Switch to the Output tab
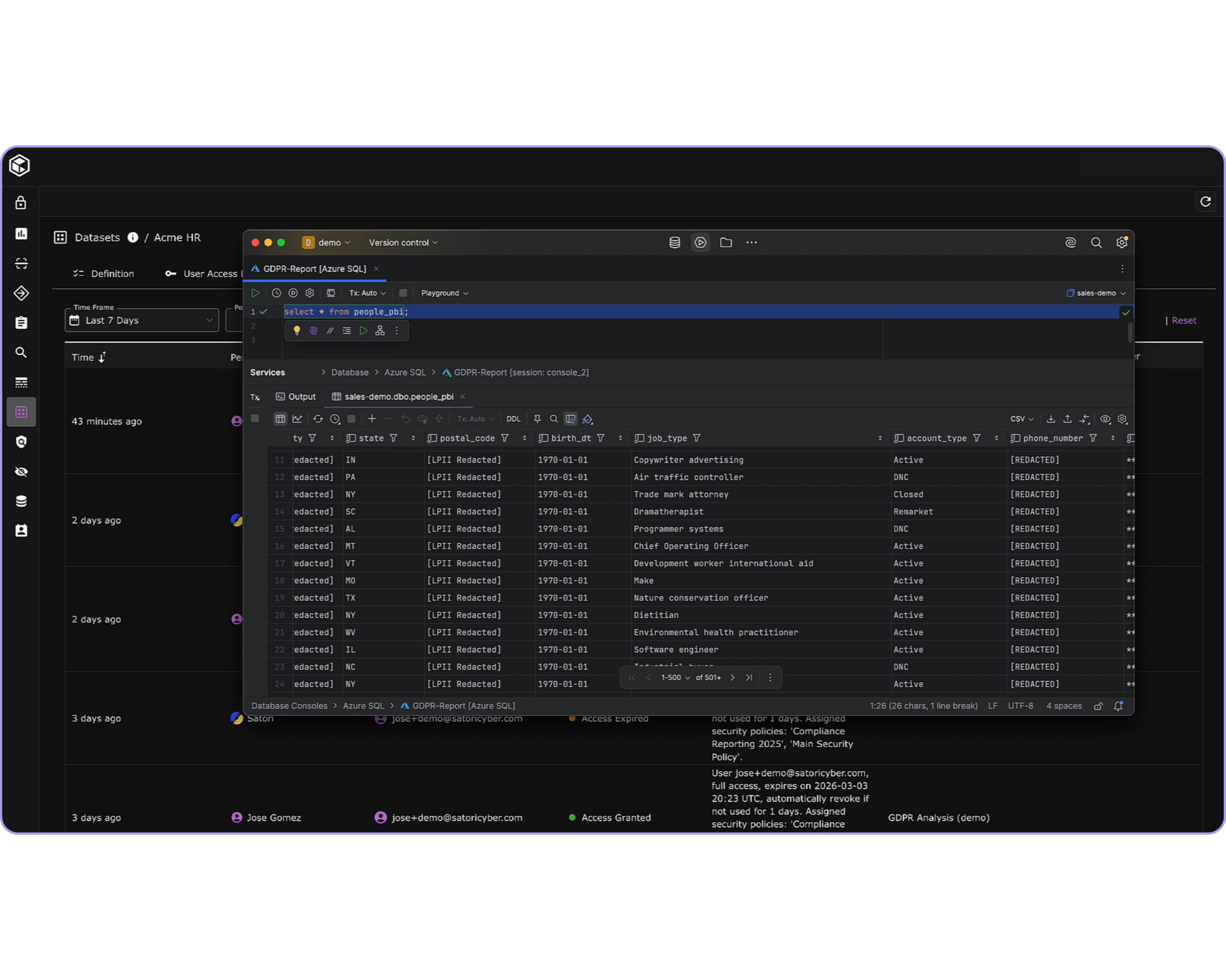This screenshot has width=1226, height=980. (x=295, y=397)
